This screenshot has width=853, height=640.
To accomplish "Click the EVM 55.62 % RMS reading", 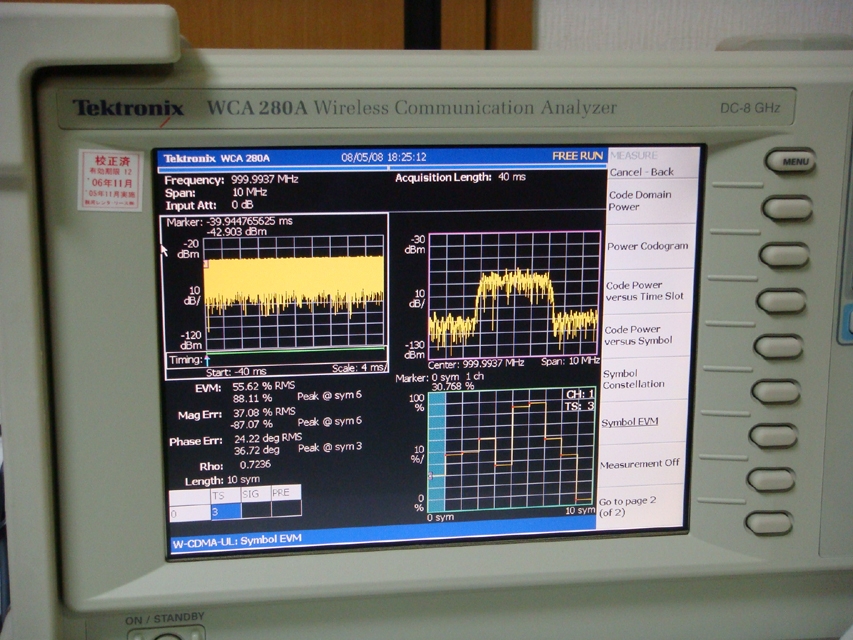I will (263, 386).
